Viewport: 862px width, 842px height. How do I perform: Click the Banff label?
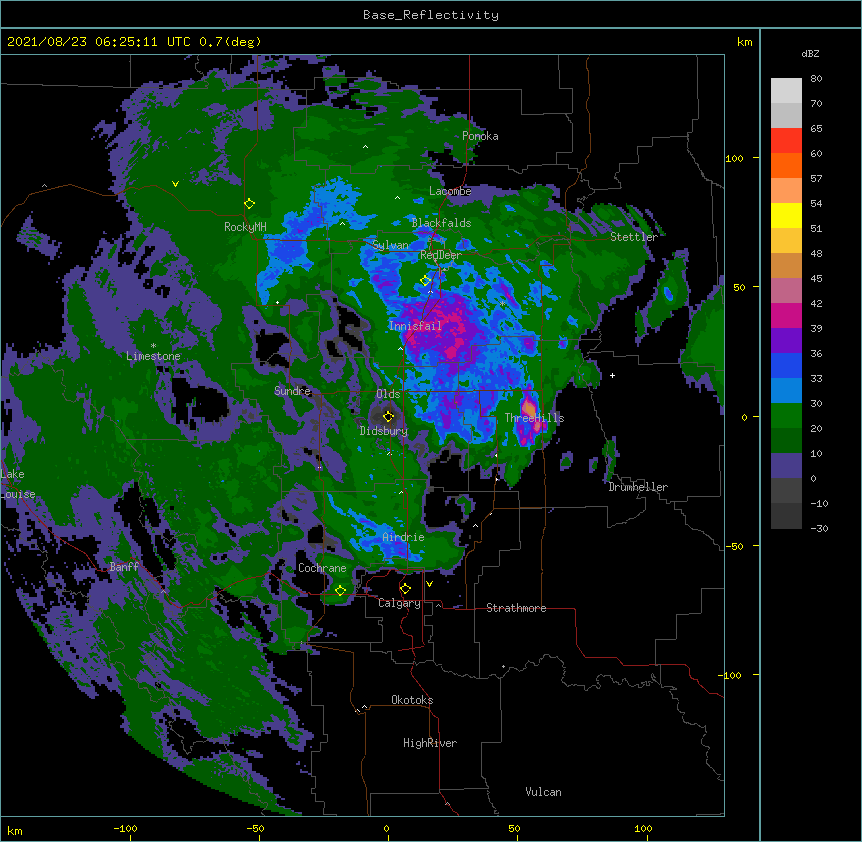tap(124, 567)
